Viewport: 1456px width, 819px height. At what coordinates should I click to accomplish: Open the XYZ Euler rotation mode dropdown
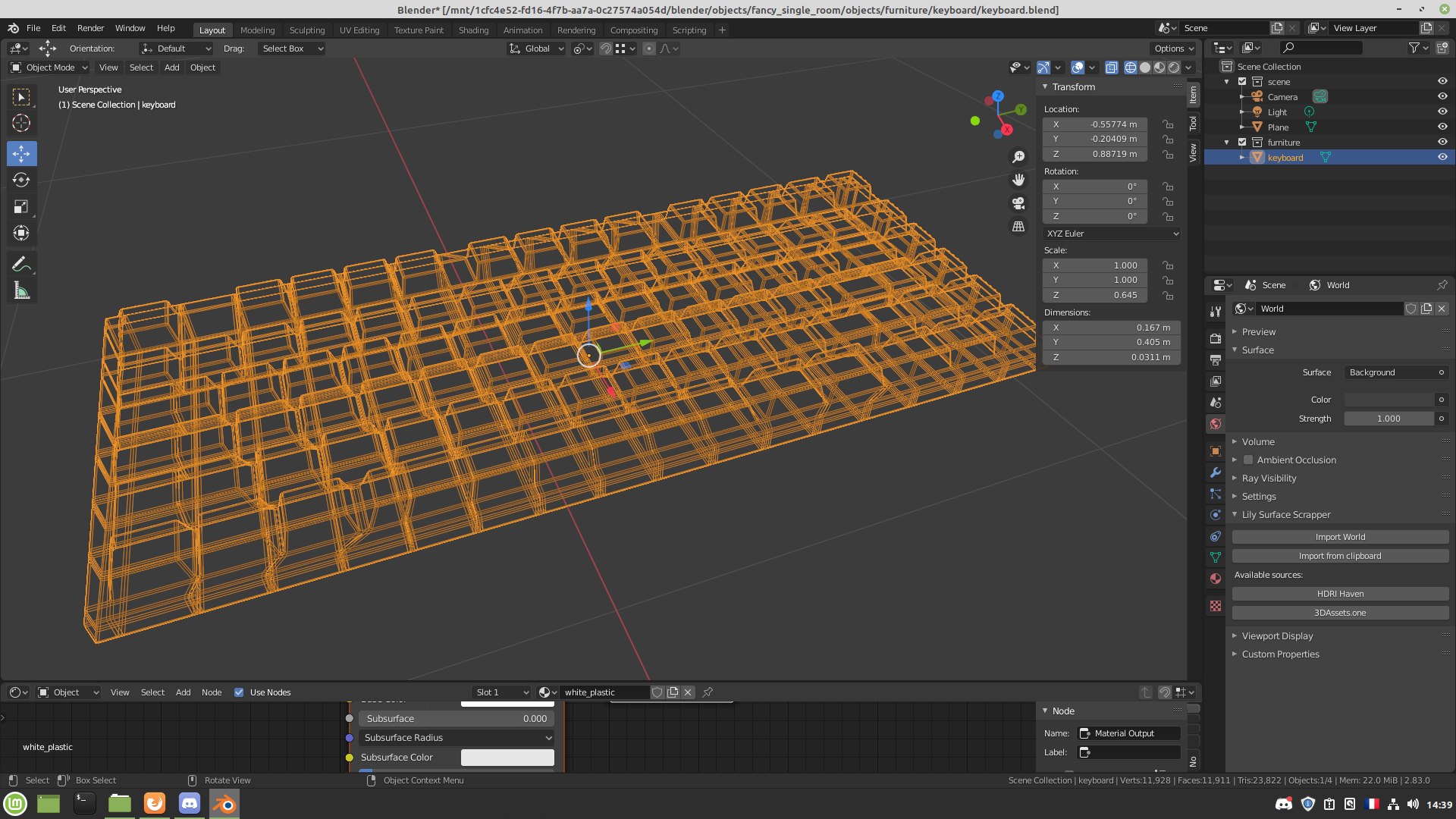click(x=1112, y=234)
